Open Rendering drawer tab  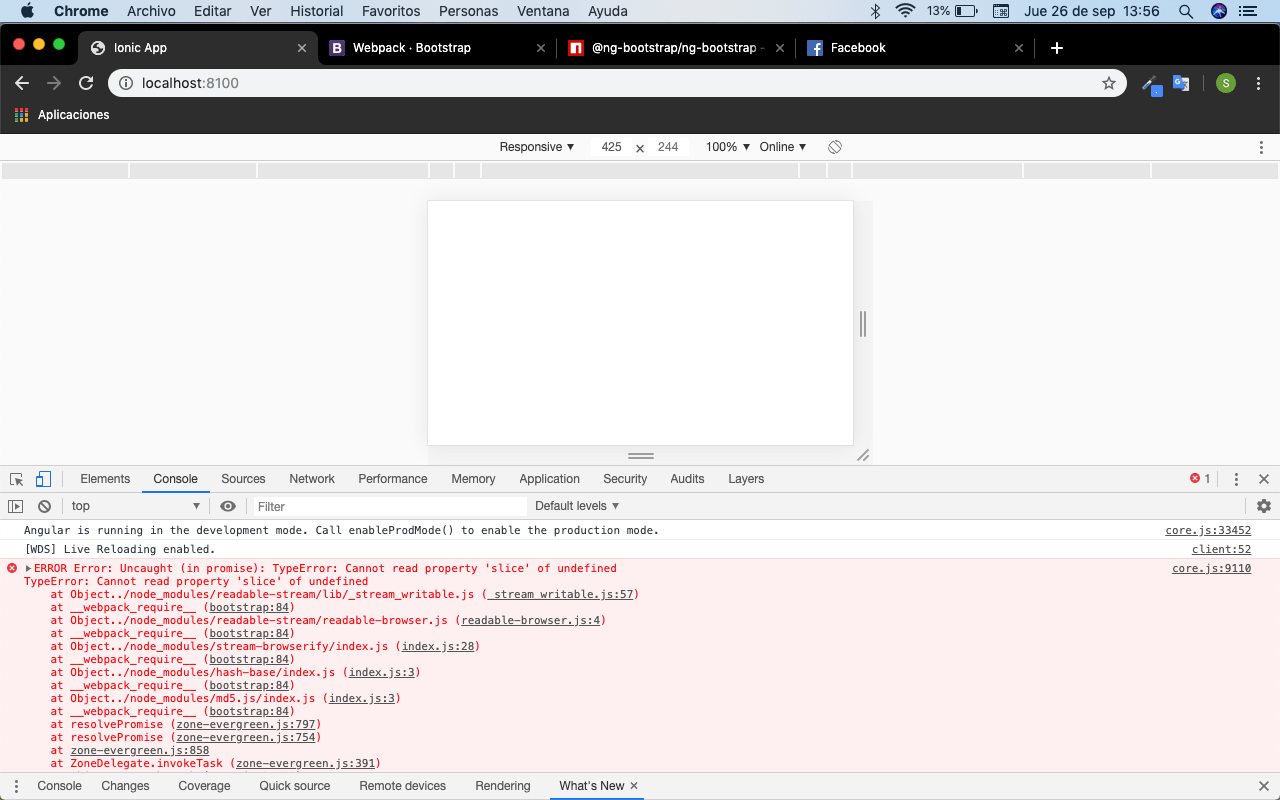[503, 786]
